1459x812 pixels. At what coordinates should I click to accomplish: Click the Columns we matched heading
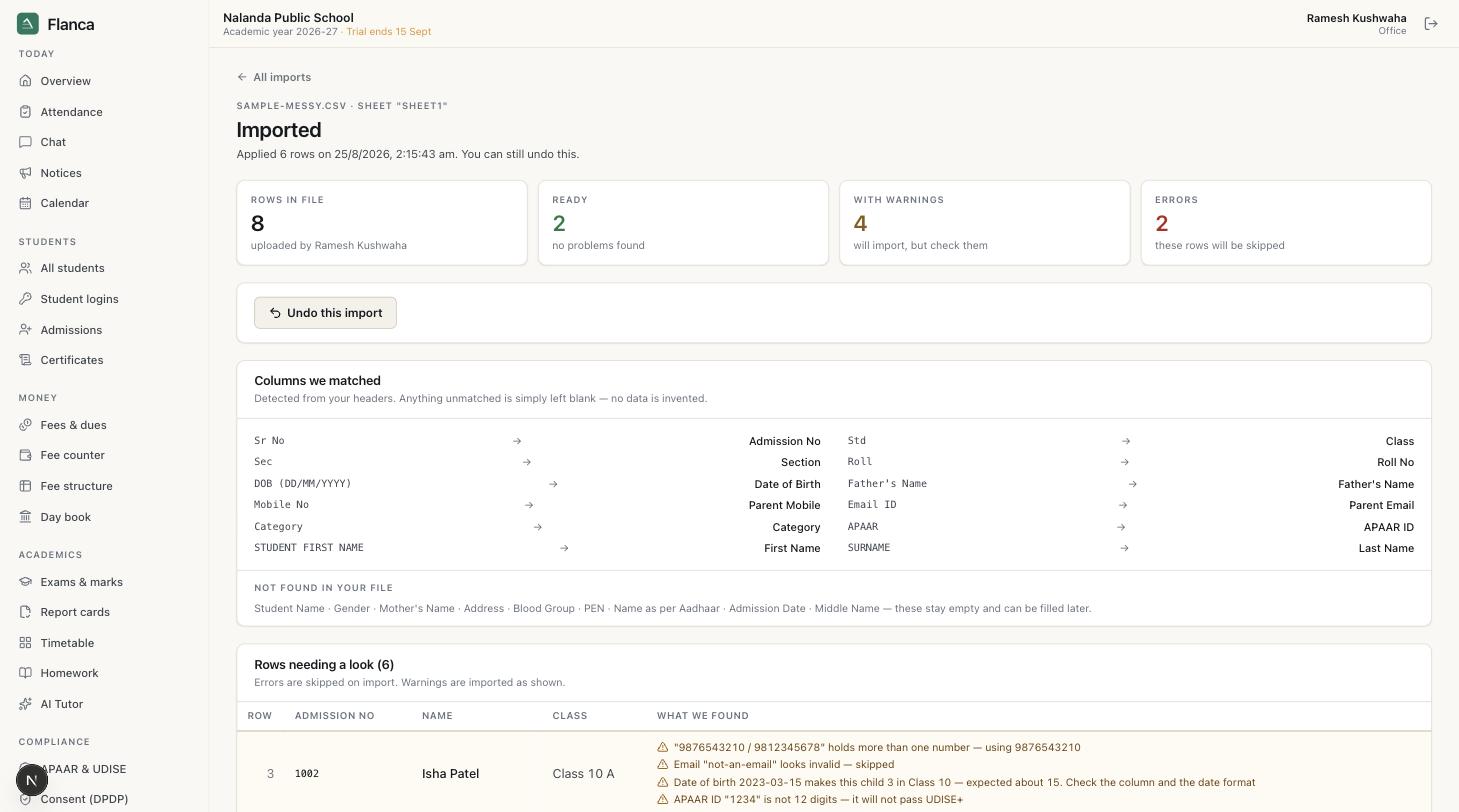tap(317, 381)
